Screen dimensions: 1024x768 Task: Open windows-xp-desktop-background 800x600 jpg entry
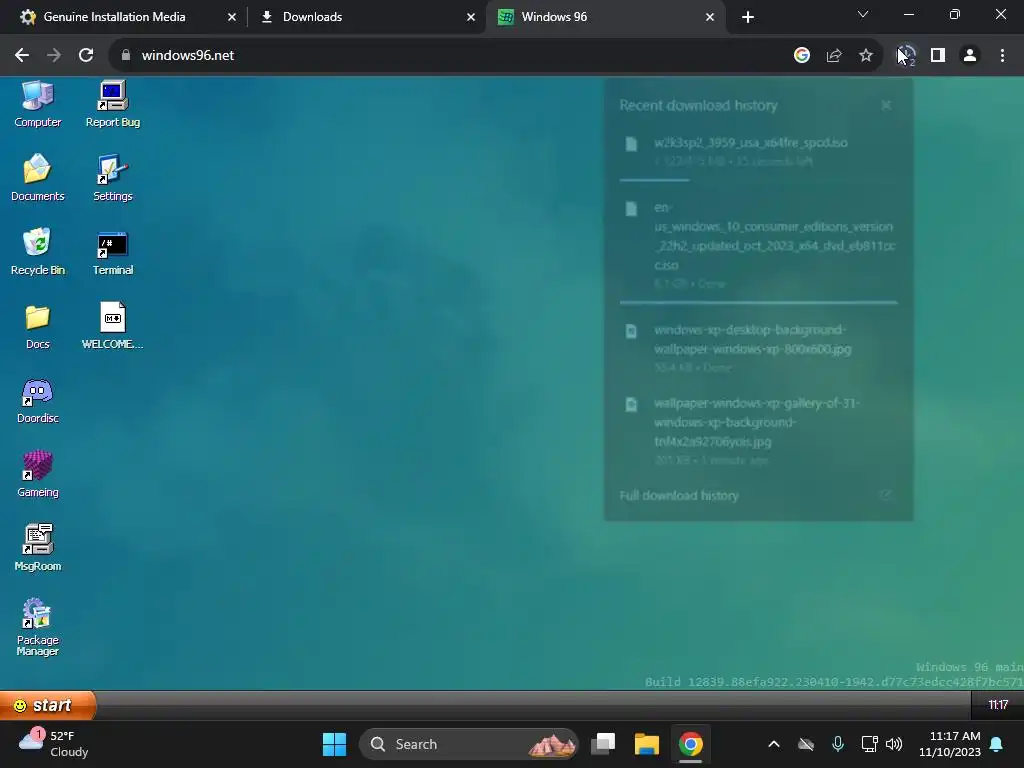tap(758, 348)
